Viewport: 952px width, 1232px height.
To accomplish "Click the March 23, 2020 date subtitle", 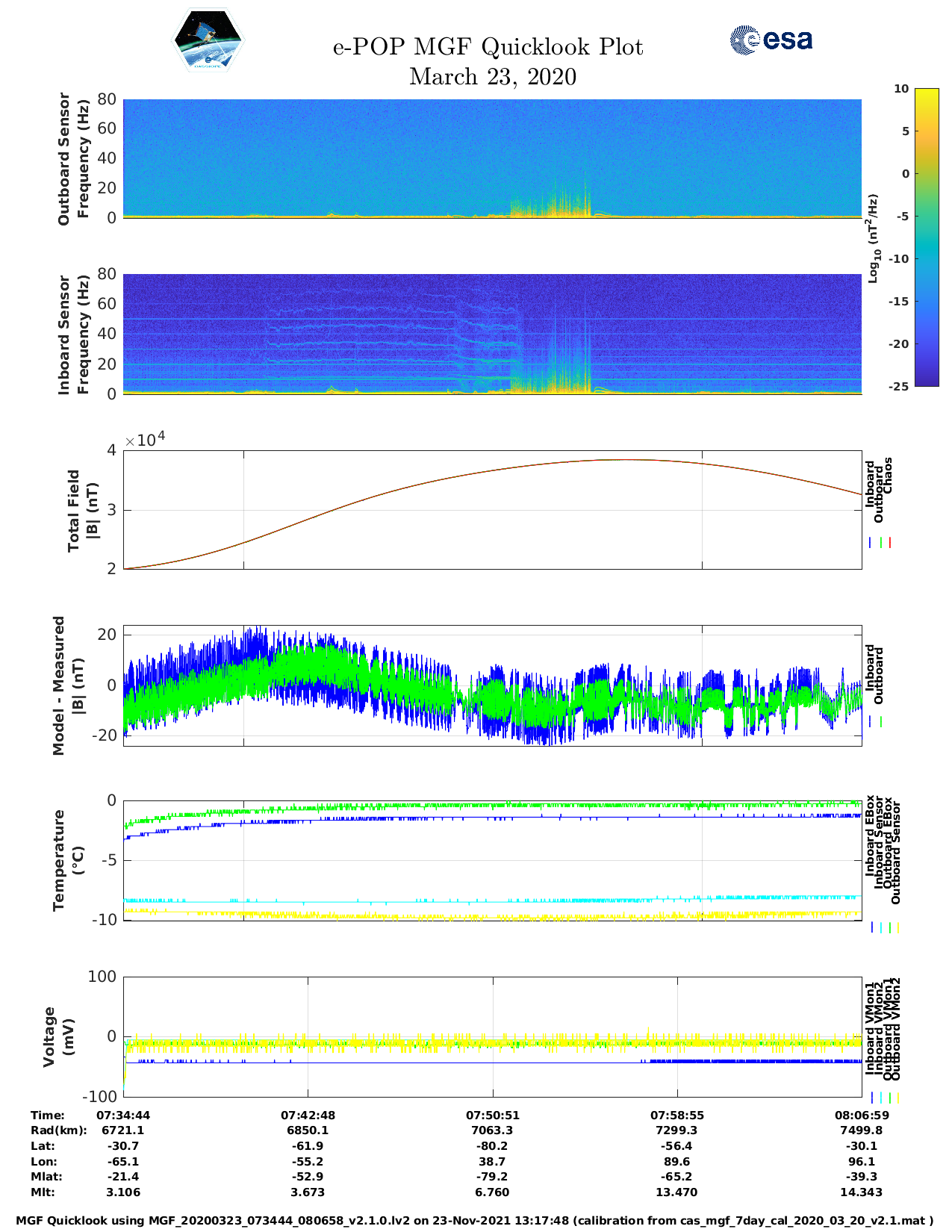I will point(492,77).
